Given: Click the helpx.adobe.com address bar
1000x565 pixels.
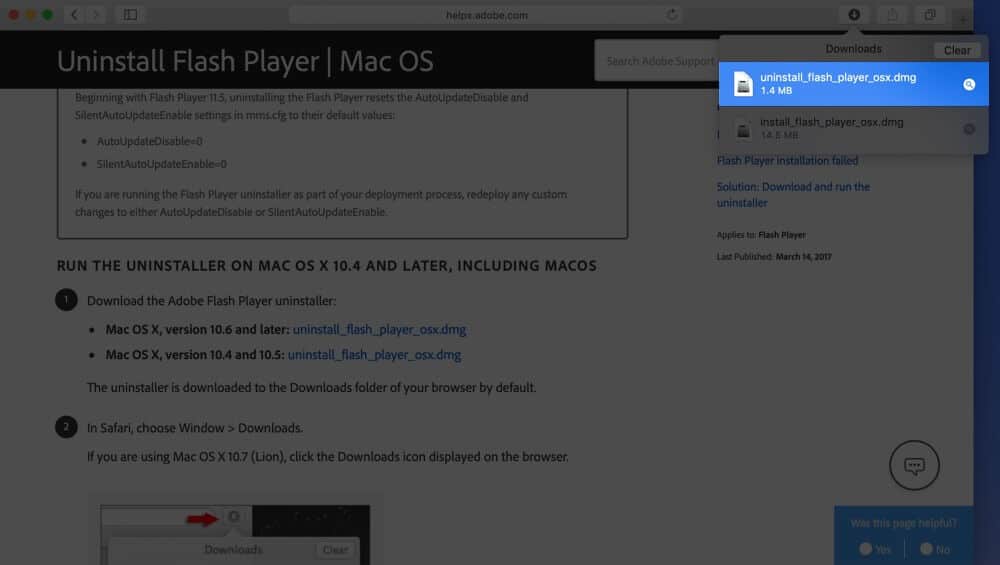Looking at the screenshot, I should coord(486,15).
